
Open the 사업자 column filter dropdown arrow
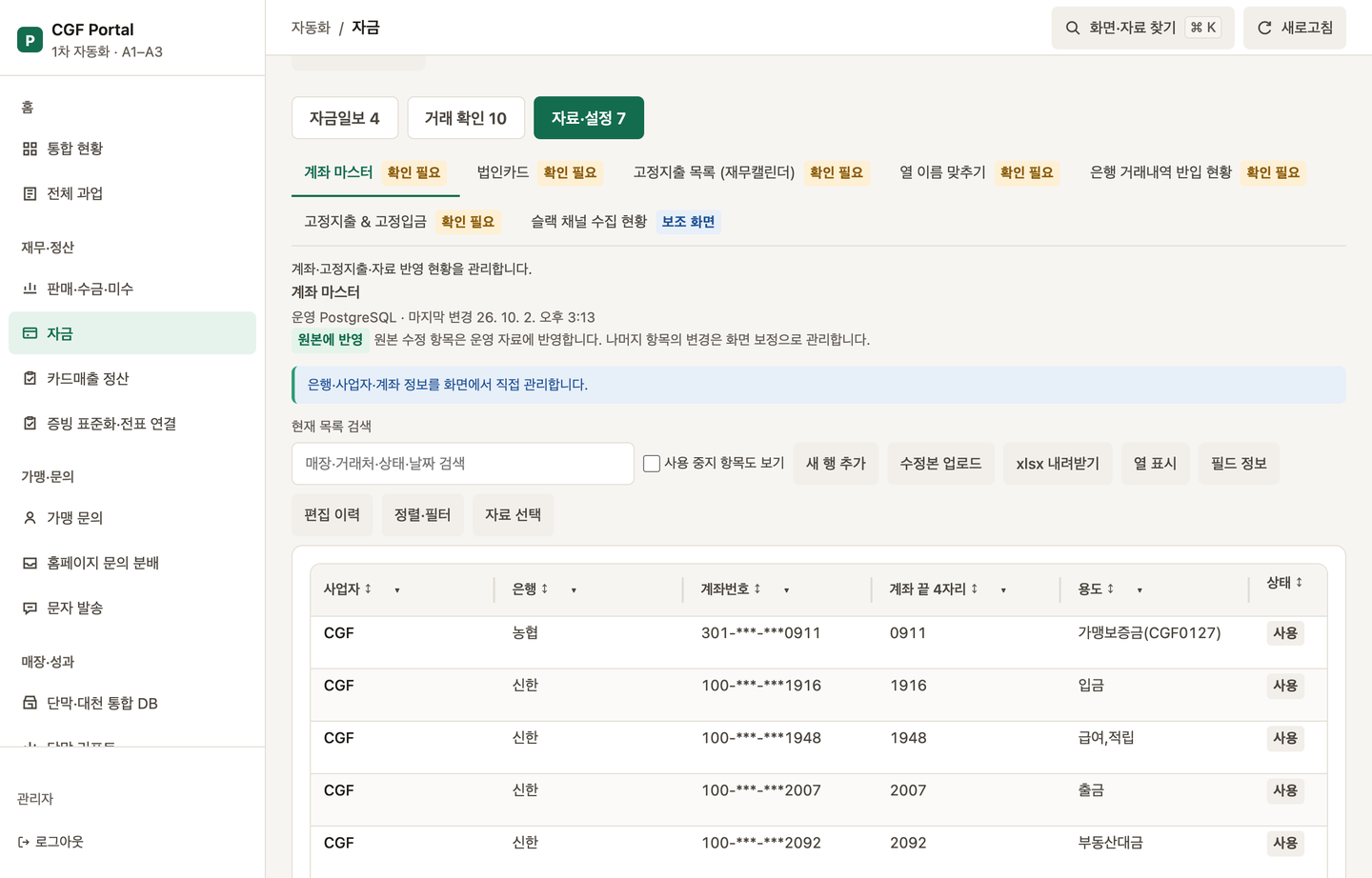(x=397, y=590)
